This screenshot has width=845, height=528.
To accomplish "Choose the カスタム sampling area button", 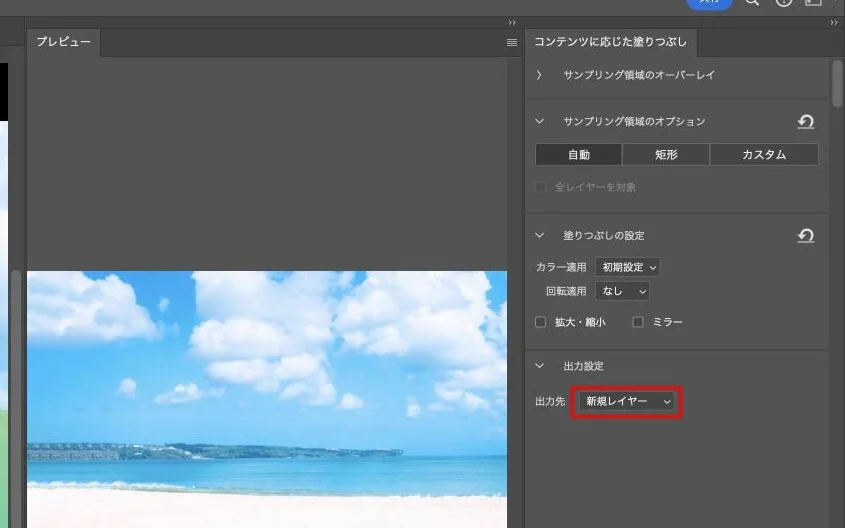I will tap(763, 155).
